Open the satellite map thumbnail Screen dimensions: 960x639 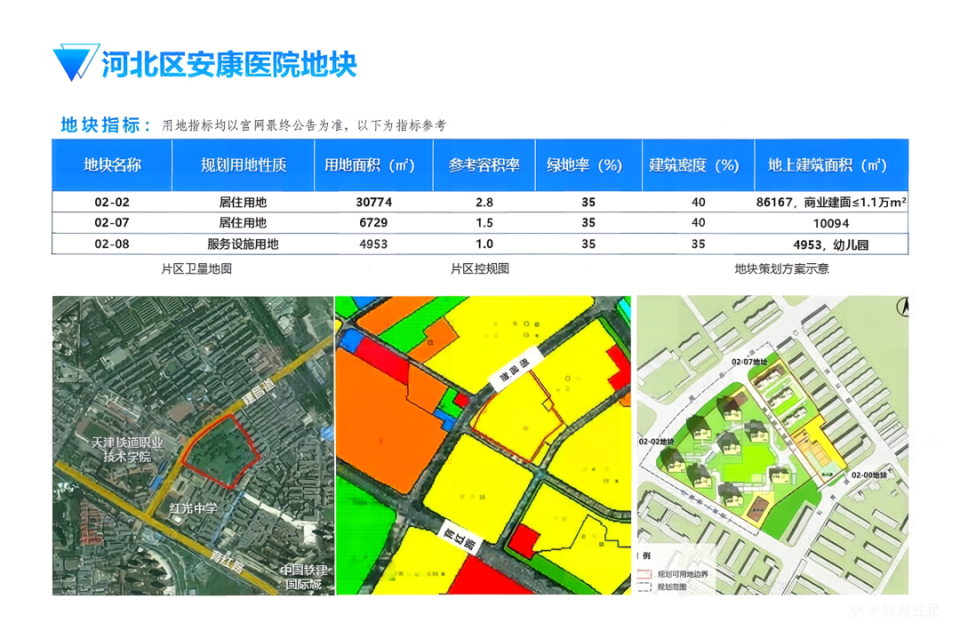[193, 446]
